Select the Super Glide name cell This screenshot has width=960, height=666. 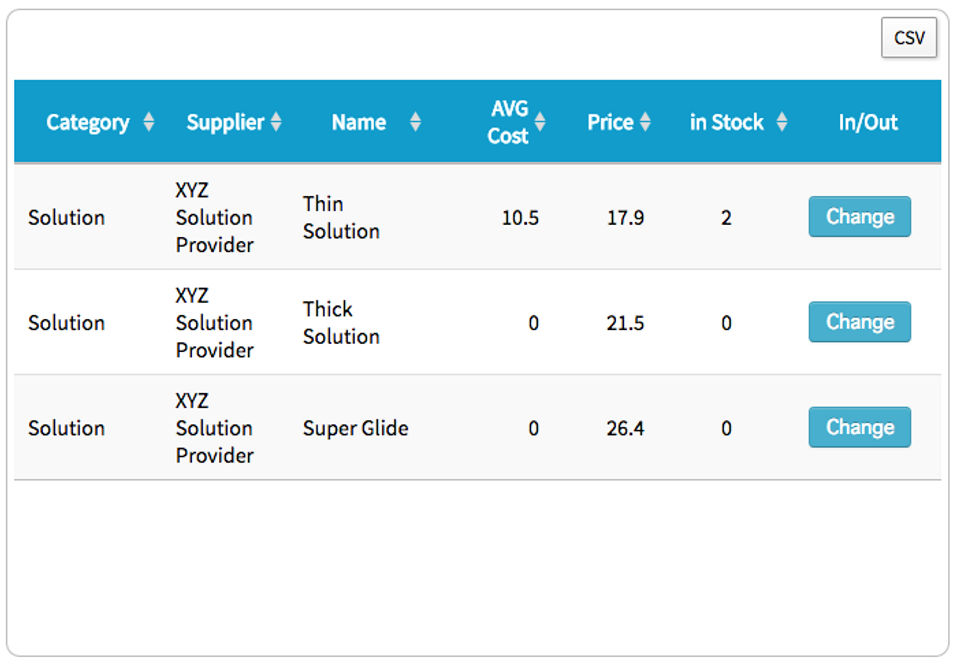pyautogui.click(x=356, y=428)
